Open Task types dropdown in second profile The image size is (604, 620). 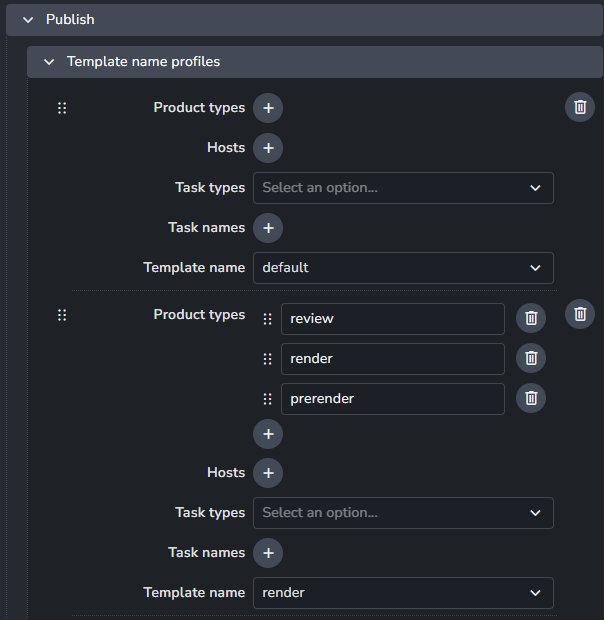click(402, 513)
